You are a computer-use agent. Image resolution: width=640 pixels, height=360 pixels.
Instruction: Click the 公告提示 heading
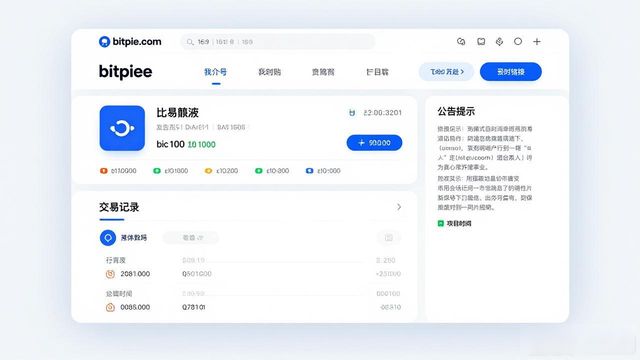click(x=456, y=111)
